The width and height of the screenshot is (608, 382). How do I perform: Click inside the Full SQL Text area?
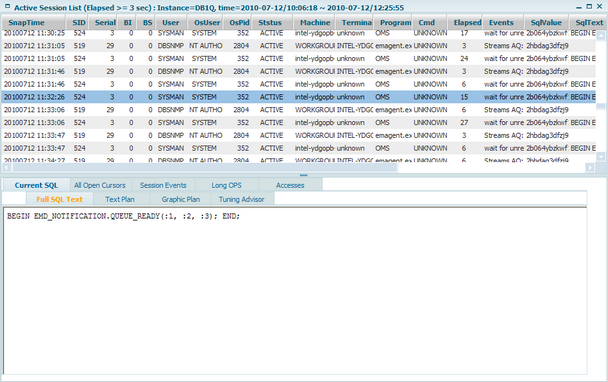click(x=295, y=291)
